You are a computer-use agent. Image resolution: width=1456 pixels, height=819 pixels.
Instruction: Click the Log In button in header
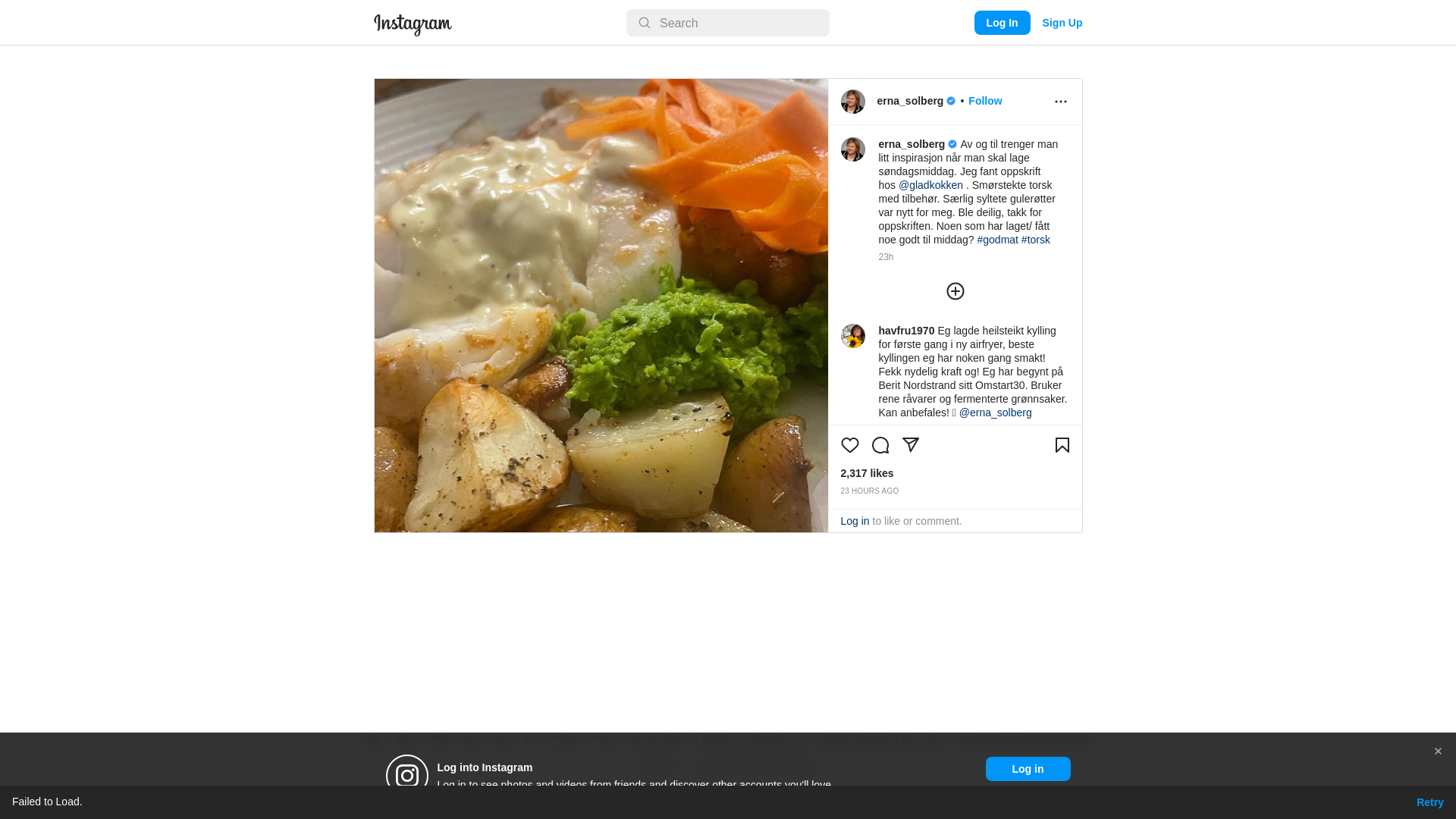1002,23
